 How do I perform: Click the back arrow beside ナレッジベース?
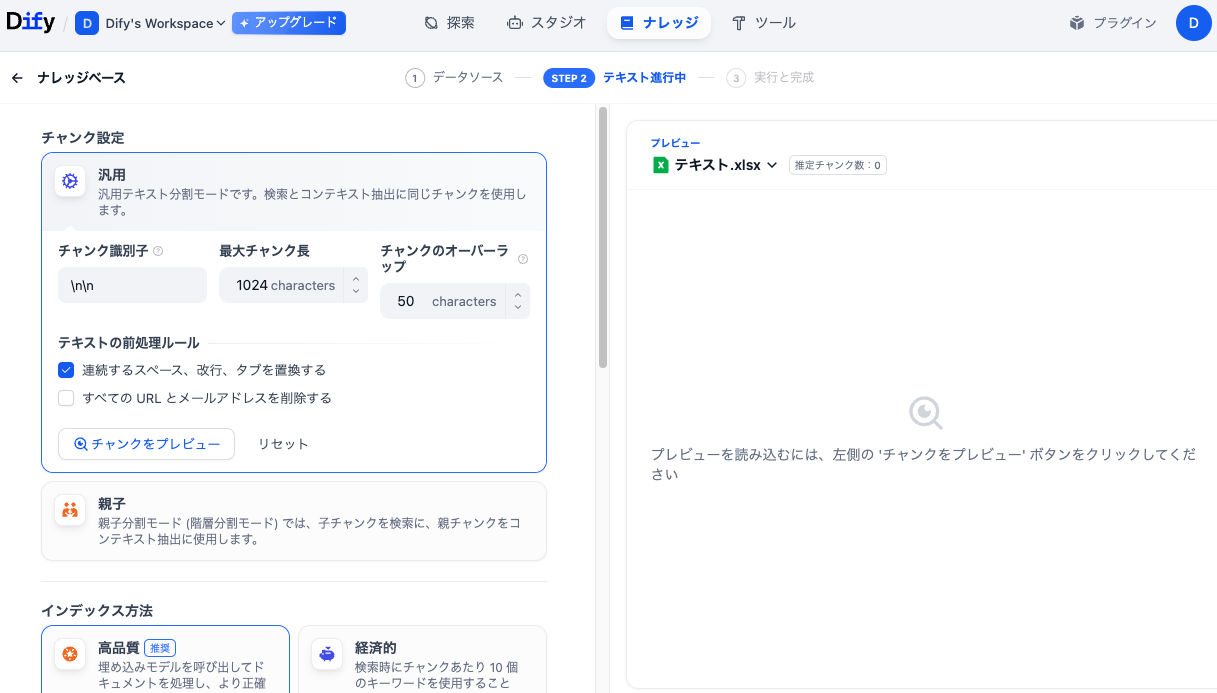[x=17, y=78]
